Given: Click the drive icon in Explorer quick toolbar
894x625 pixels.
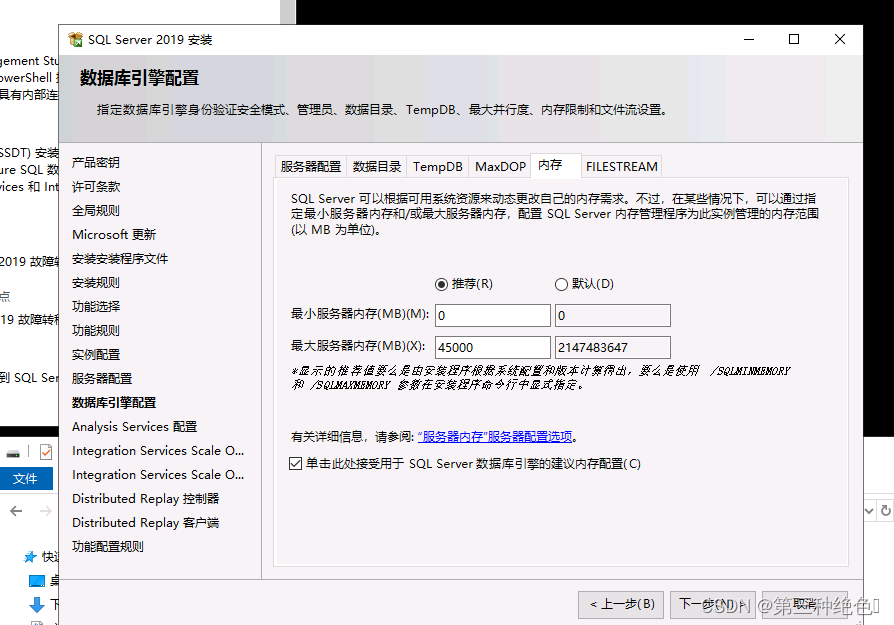Looking at the screenshot, I should (x=13, y=454).
